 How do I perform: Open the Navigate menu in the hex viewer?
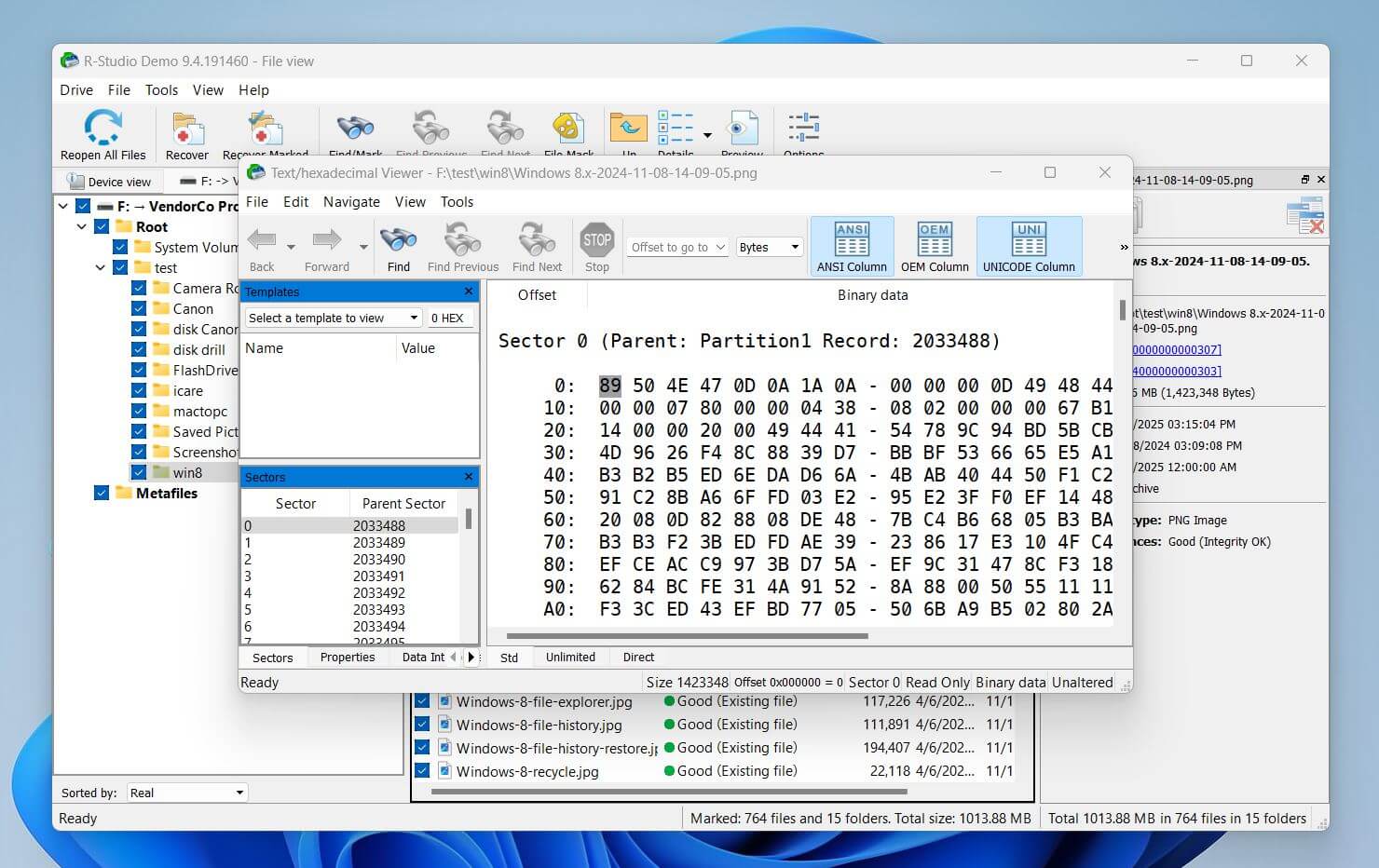[351, 201]
